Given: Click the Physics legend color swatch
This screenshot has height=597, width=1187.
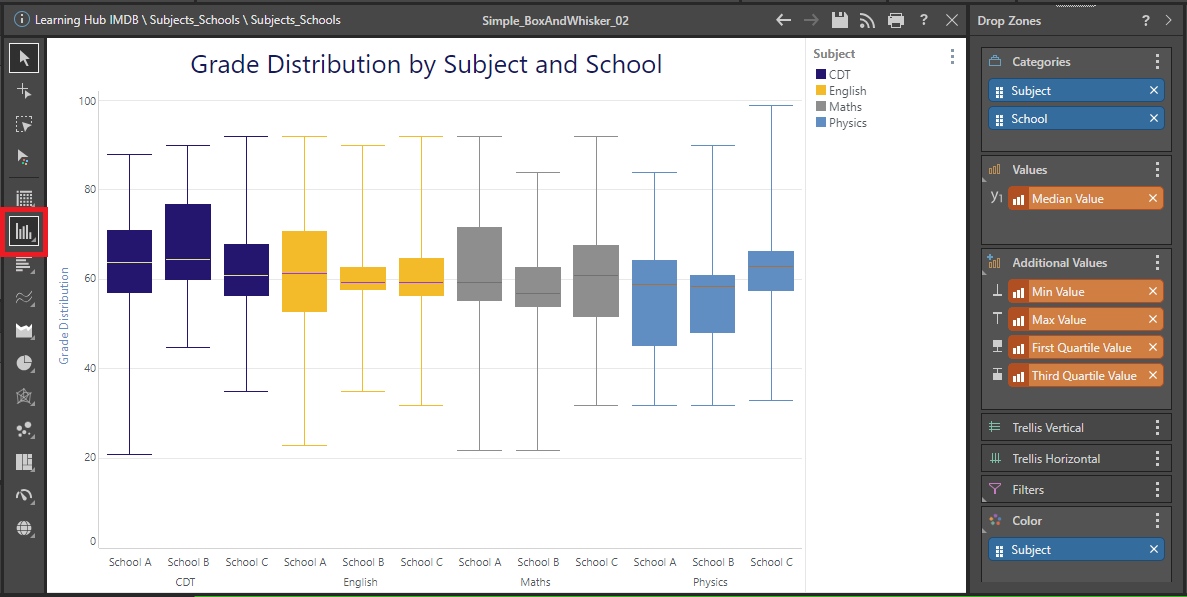Looking at the screenshot, I should [x=821, y=123].
